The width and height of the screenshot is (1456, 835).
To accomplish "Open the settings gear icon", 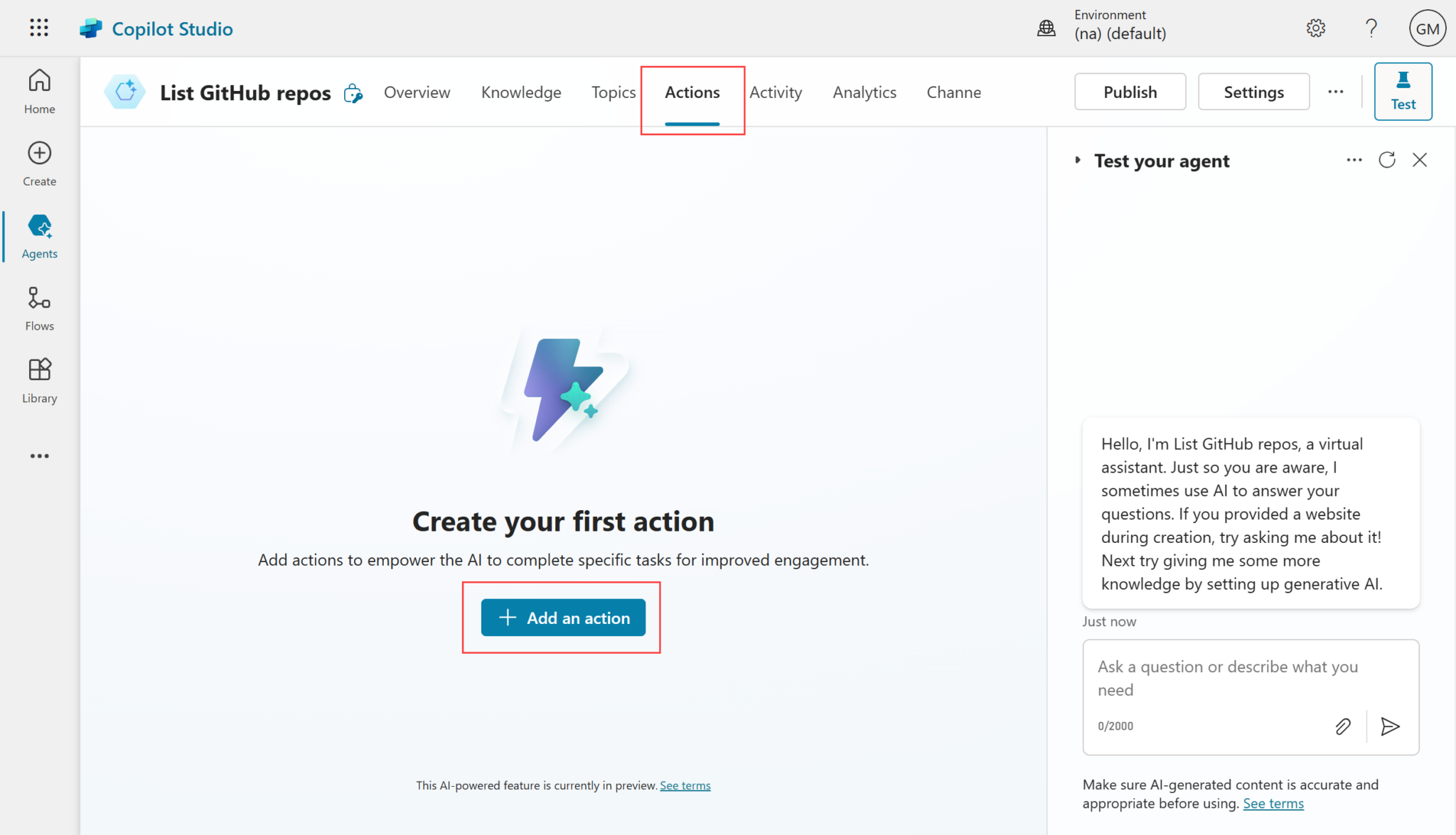I will pos(1316,28).
